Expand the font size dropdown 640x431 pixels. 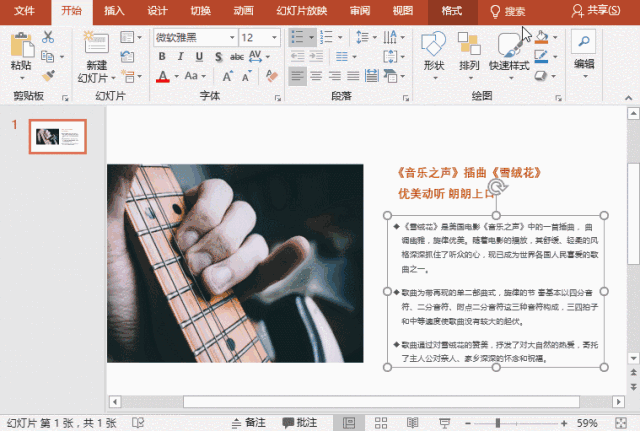point(275,37)
